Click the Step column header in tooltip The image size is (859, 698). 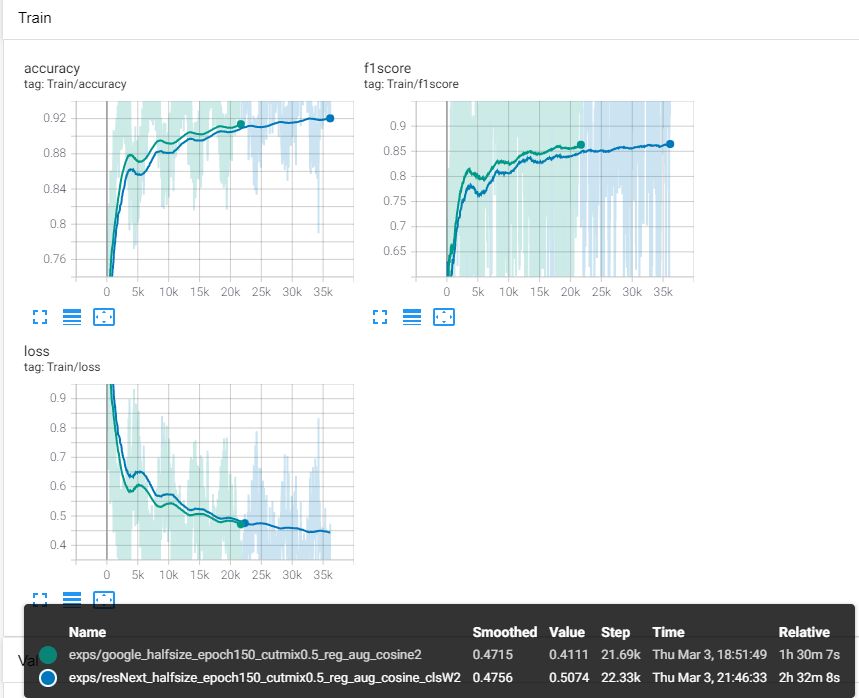click(615, 632)
